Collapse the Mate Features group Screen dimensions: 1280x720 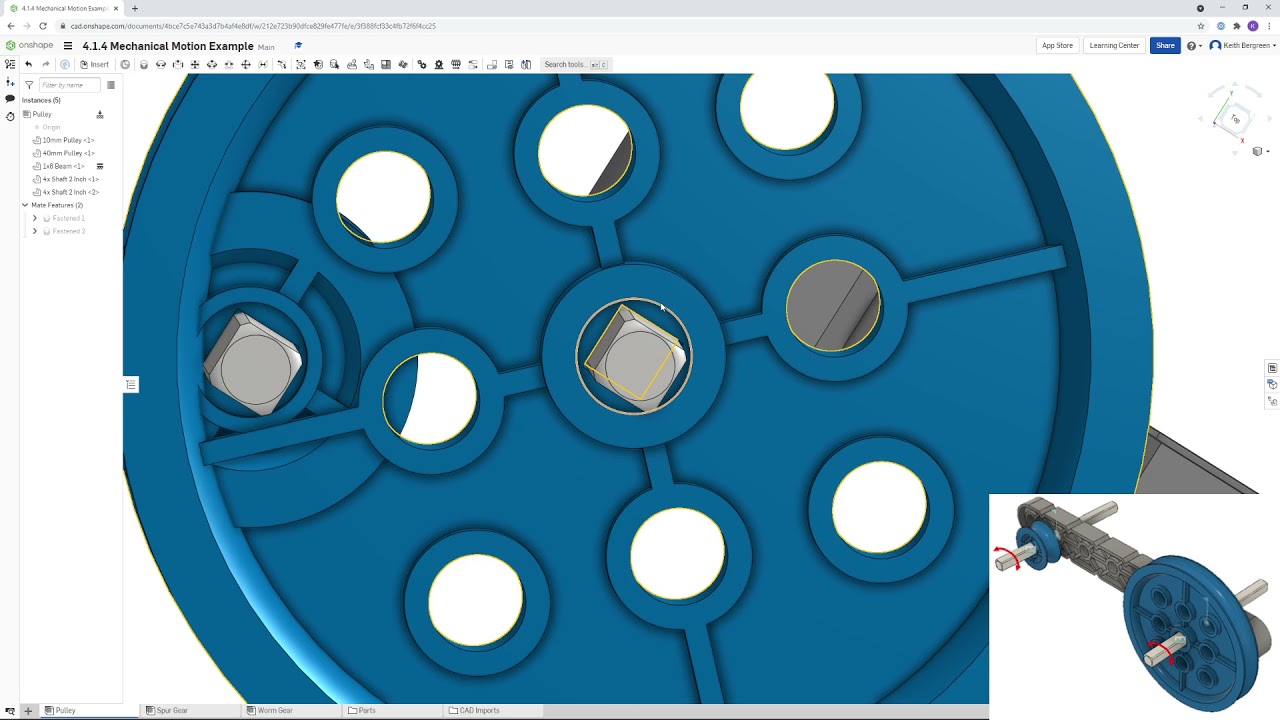[25, 205]
